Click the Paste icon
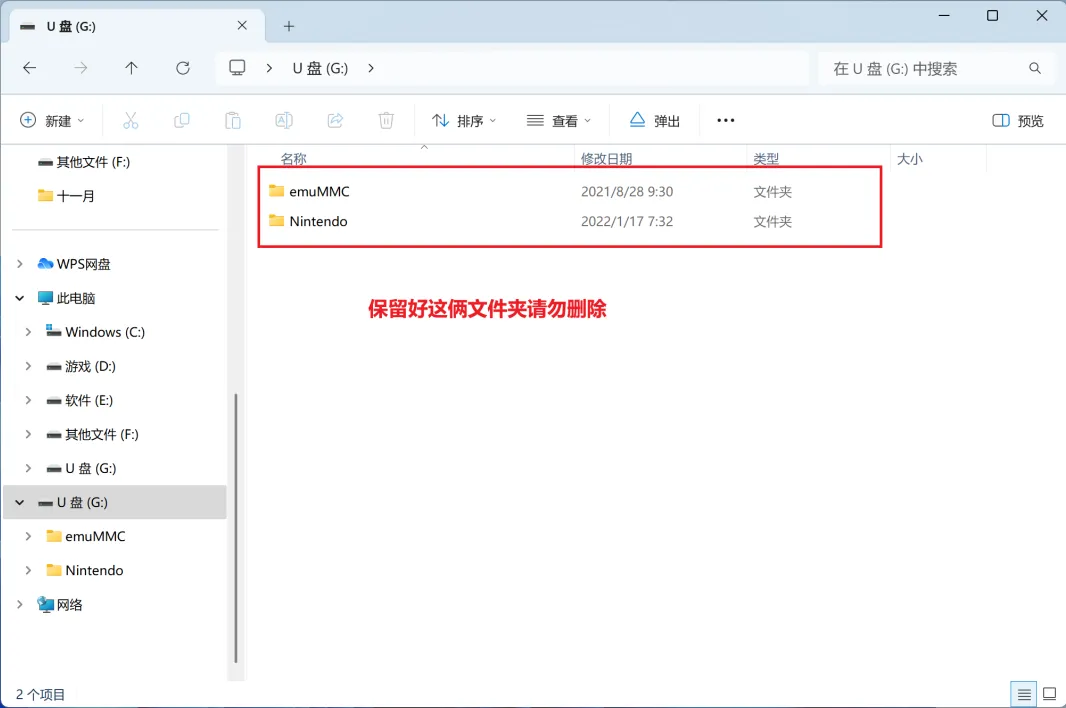This screenshot has height=708, width=1066. coord(232,119)
